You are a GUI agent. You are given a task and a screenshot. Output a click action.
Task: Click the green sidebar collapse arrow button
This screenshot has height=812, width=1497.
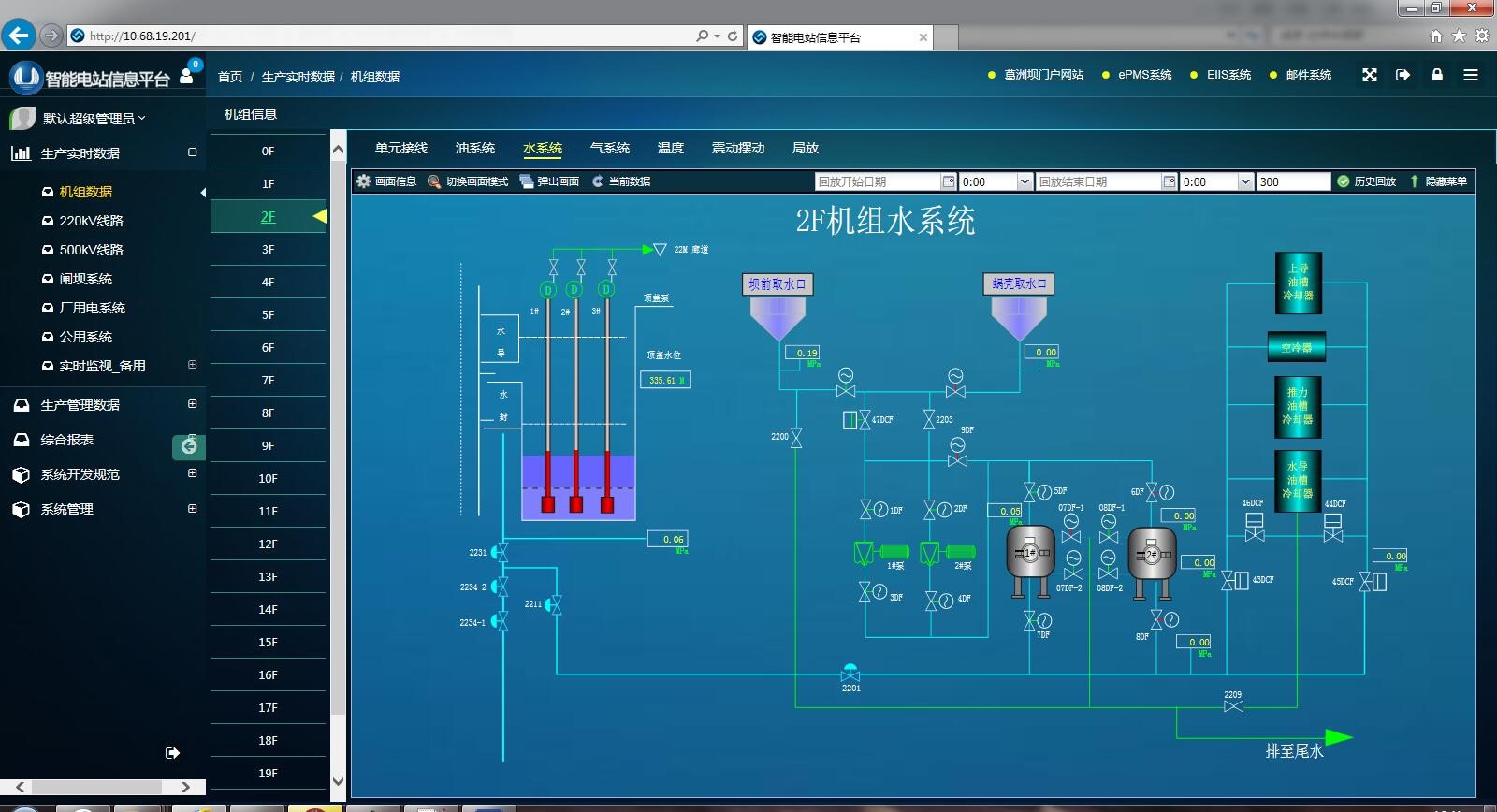tap(188, 447)
